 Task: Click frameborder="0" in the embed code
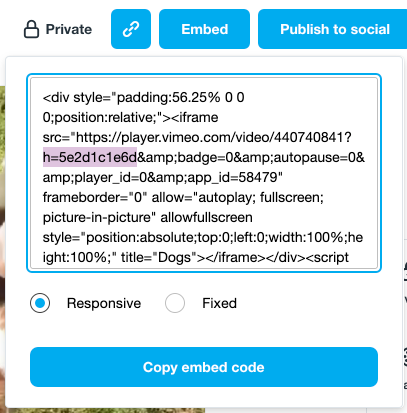pos(95,197)
